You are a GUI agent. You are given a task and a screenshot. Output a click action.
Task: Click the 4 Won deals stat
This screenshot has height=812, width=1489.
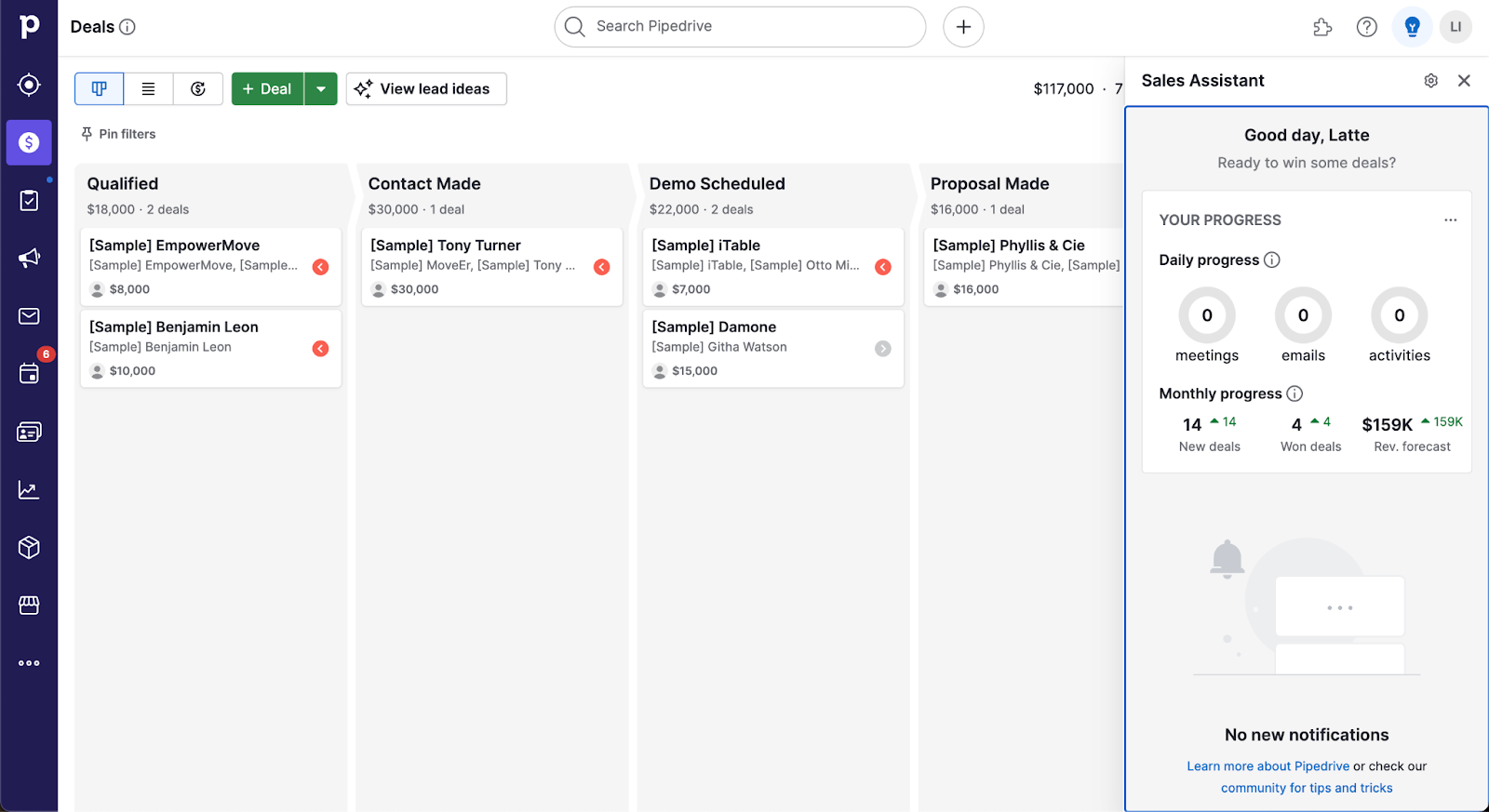pyautogui.click(x=1311, y=433)
